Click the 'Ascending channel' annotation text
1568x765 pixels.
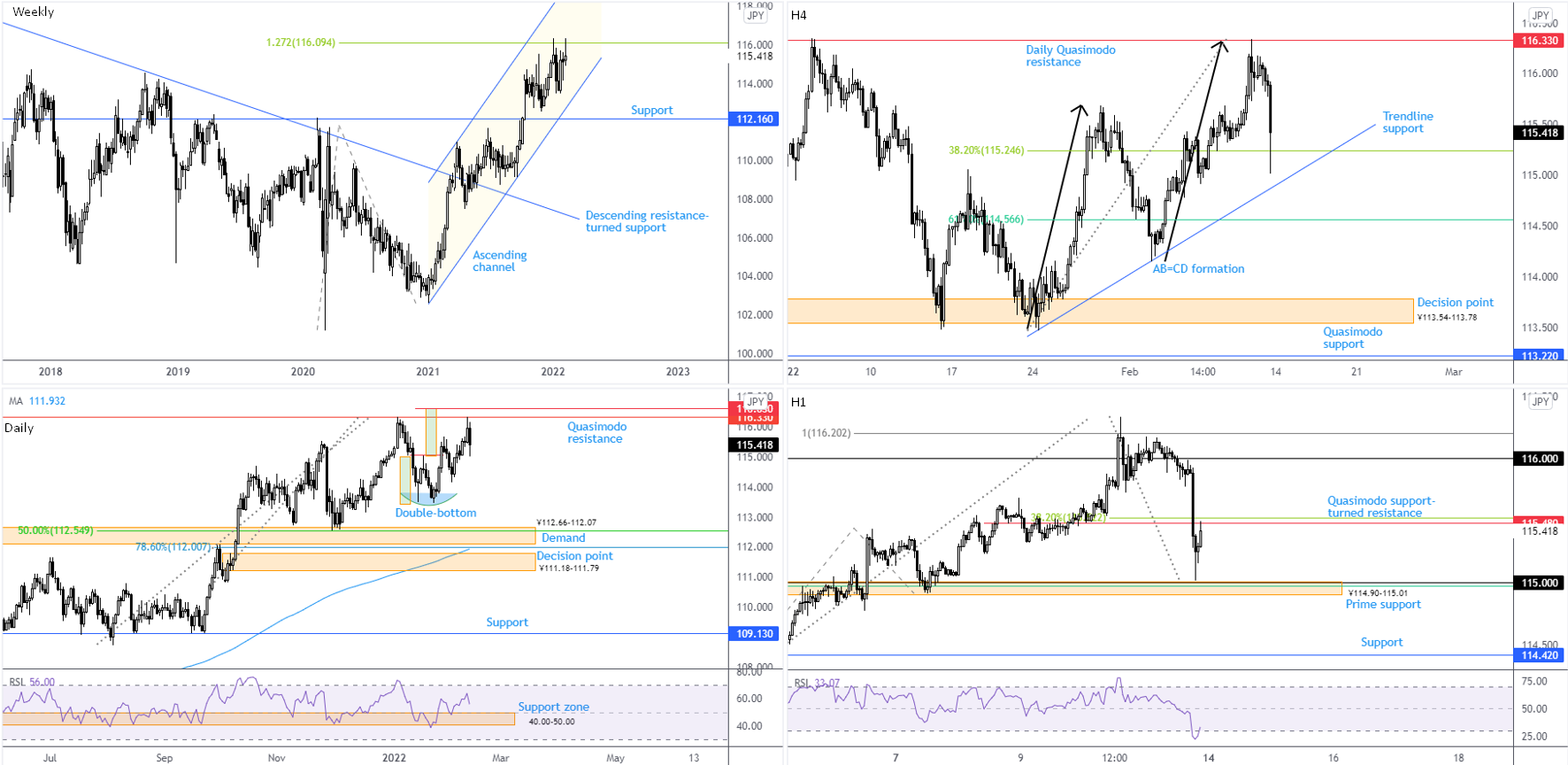pyautogui.click(x=499, y=261)
